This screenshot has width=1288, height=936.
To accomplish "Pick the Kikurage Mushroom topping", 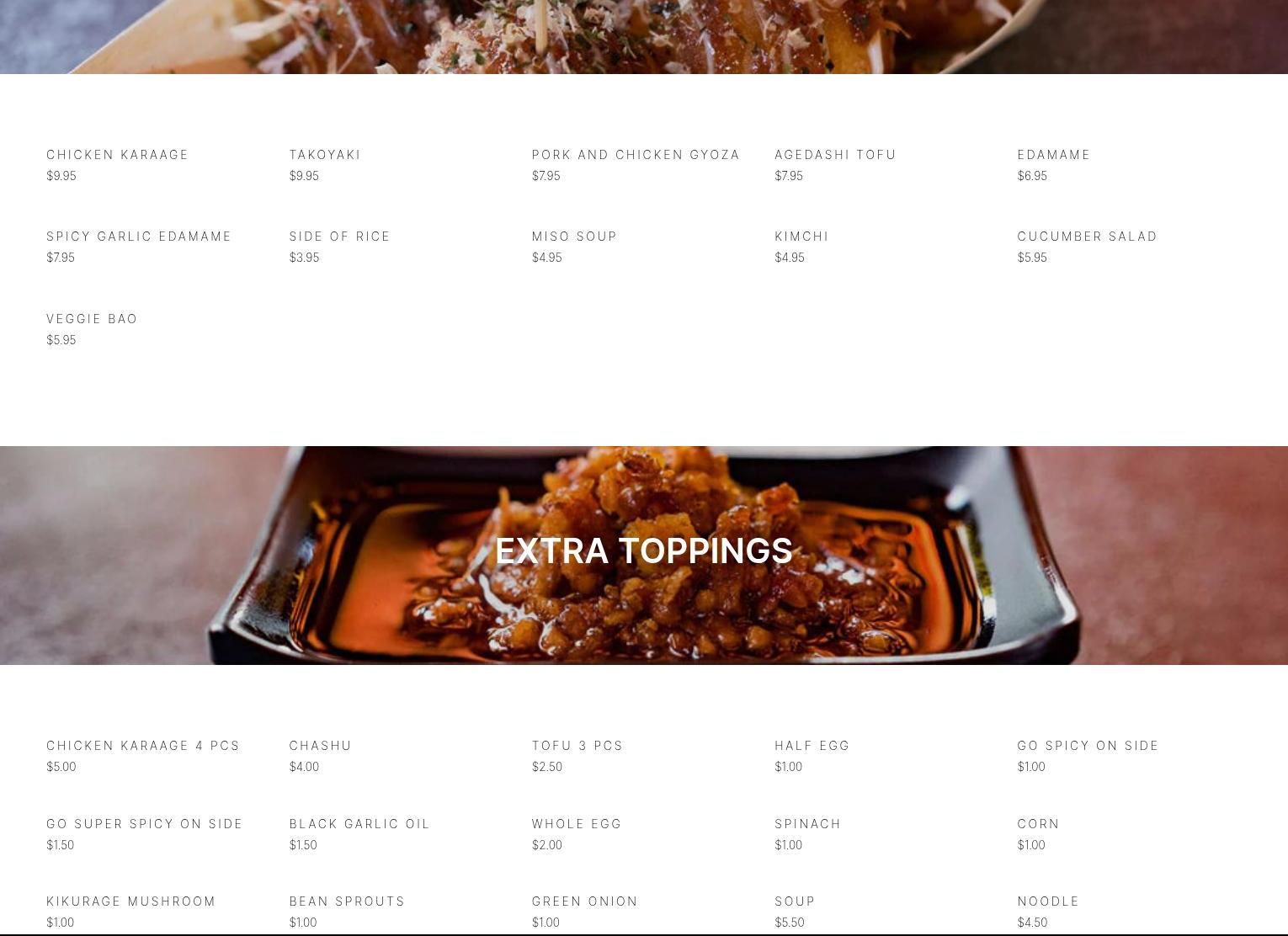I will (131, 901).
